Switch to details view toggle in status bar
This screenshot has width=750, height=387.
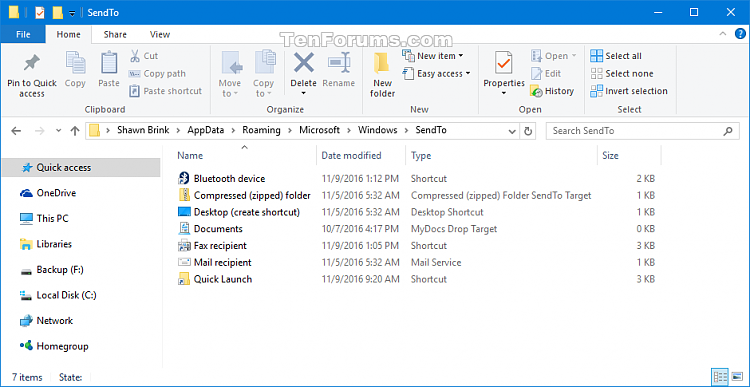(720, 377)
